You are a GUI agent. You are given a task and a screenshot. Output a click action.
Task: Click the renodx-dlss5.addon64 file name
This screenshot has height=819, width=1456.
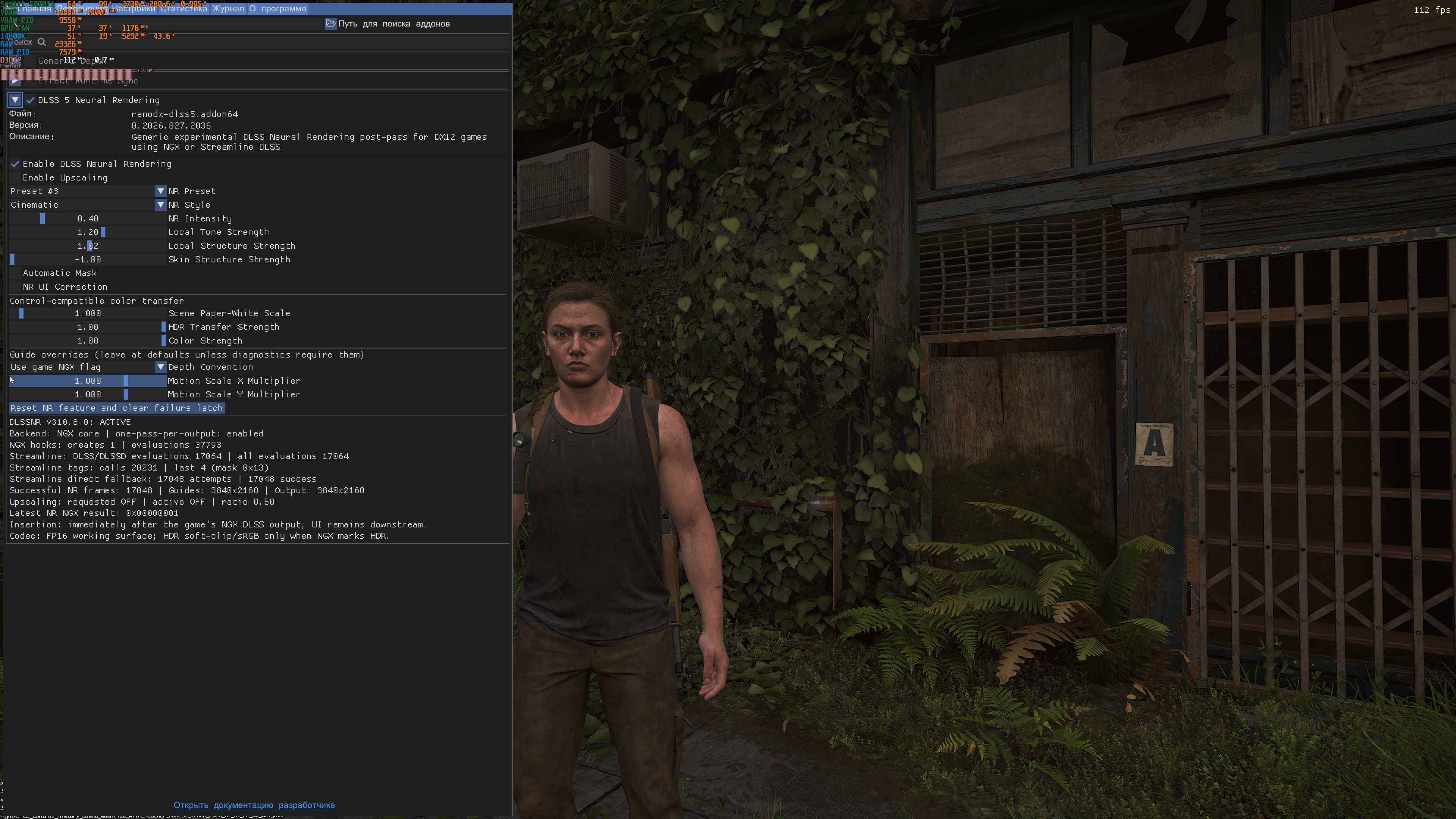tap(185, 114)
